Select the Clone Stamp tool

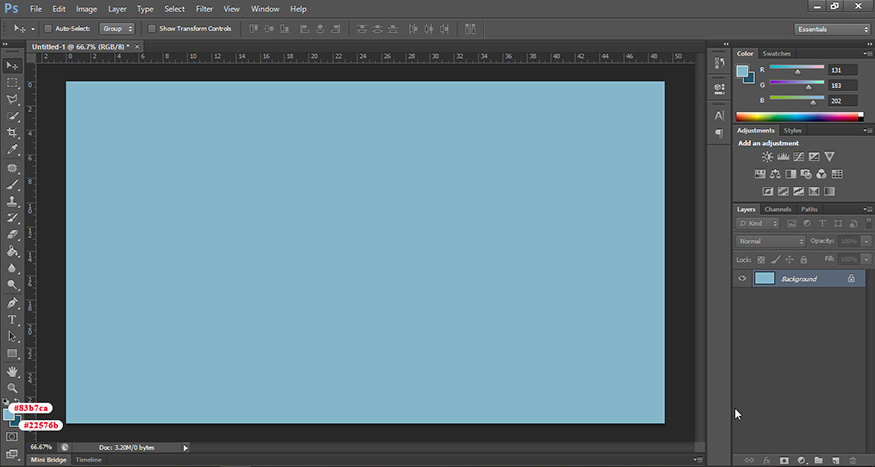[12, 201]
